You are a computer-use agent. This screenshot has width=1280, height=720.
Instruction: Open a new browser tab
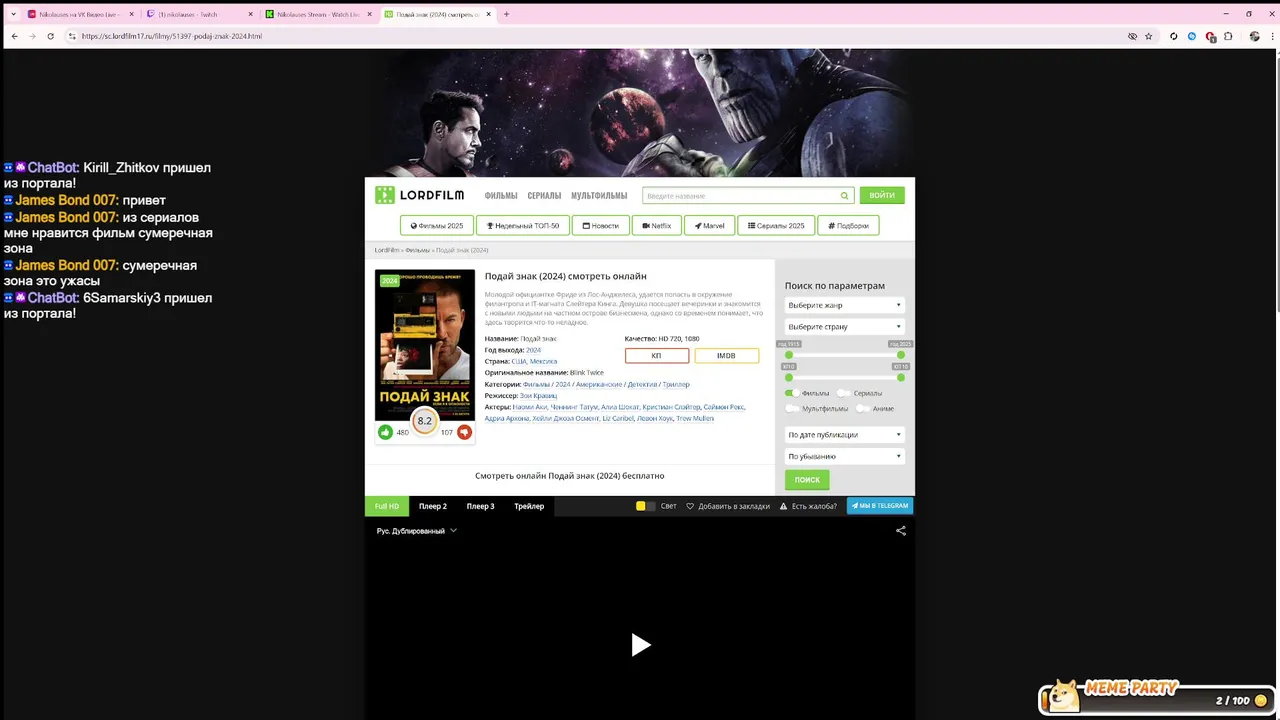click(506, 14)
